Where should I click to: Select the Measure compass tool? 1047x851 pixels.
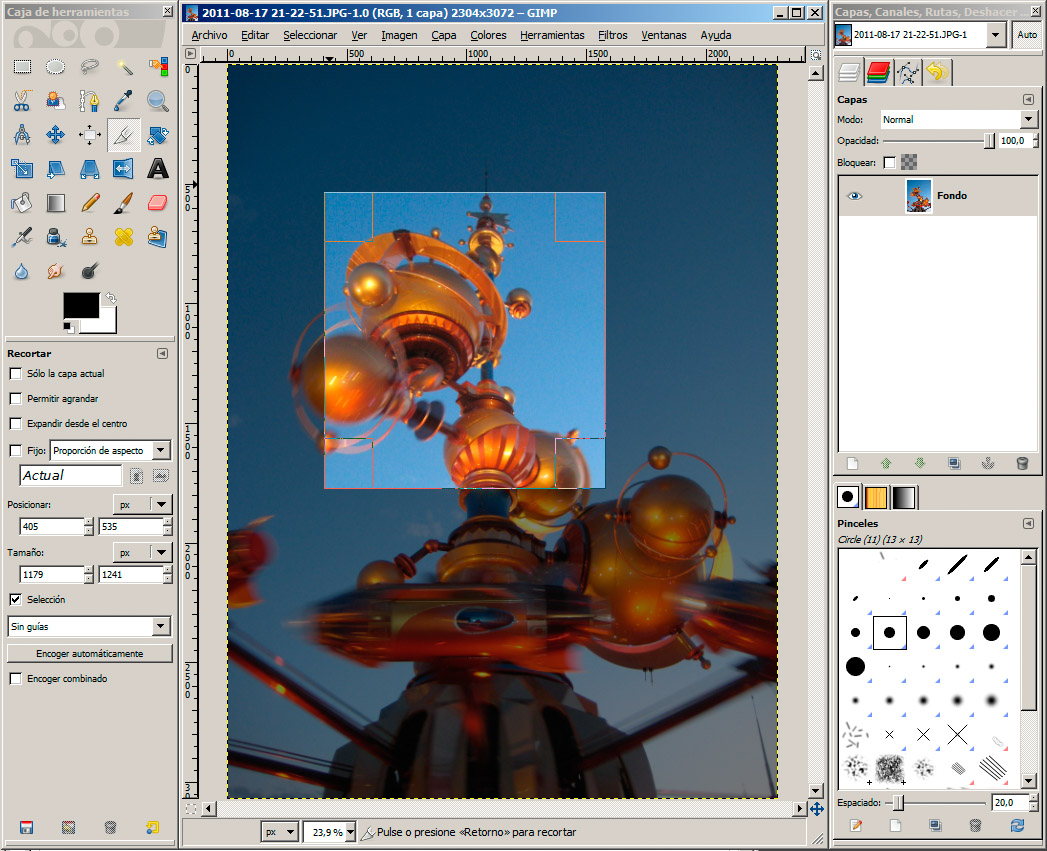[22, 135]
